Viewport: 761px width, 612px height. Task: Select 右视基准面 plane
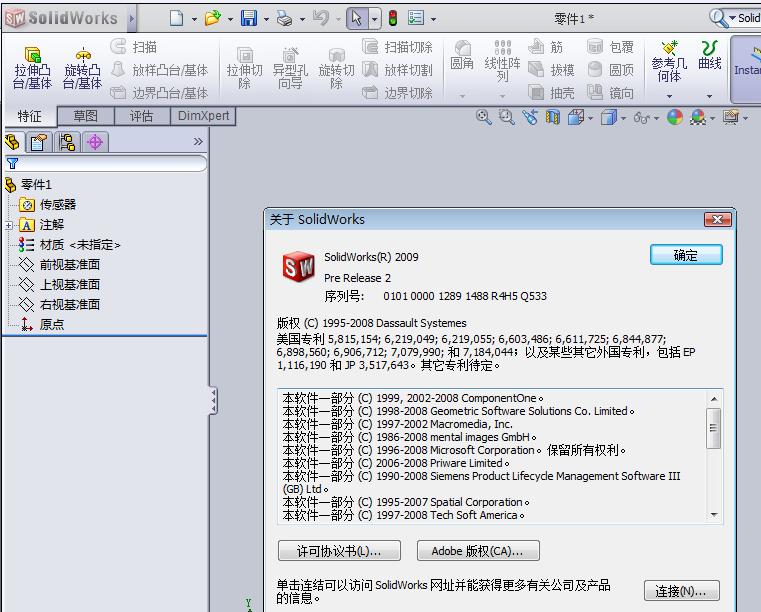click(59, 304)
